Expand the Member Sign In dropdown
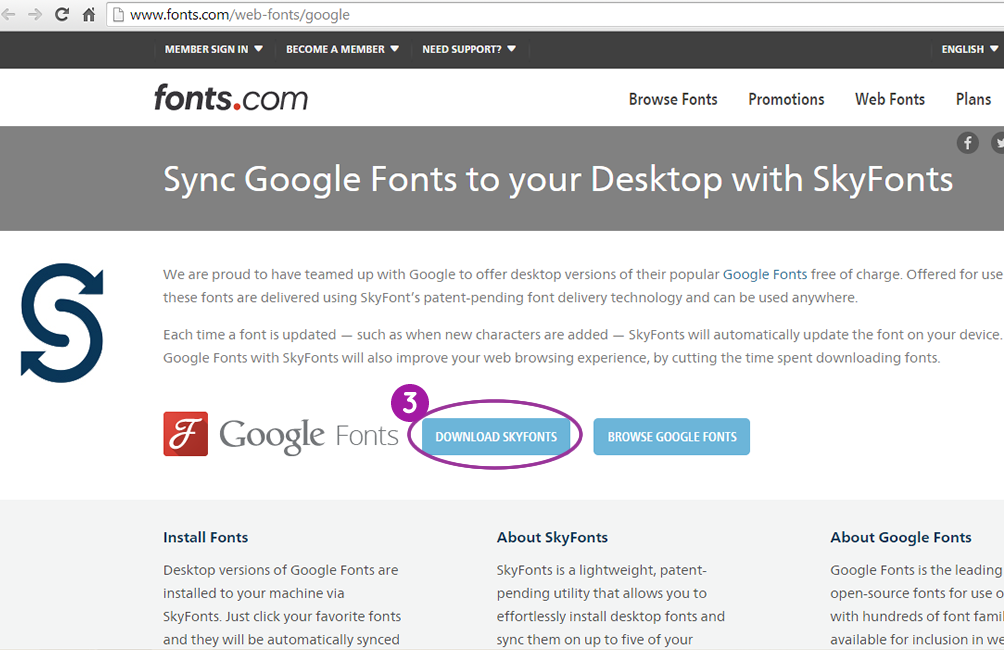1004x650 pixels. pos(214,49)
